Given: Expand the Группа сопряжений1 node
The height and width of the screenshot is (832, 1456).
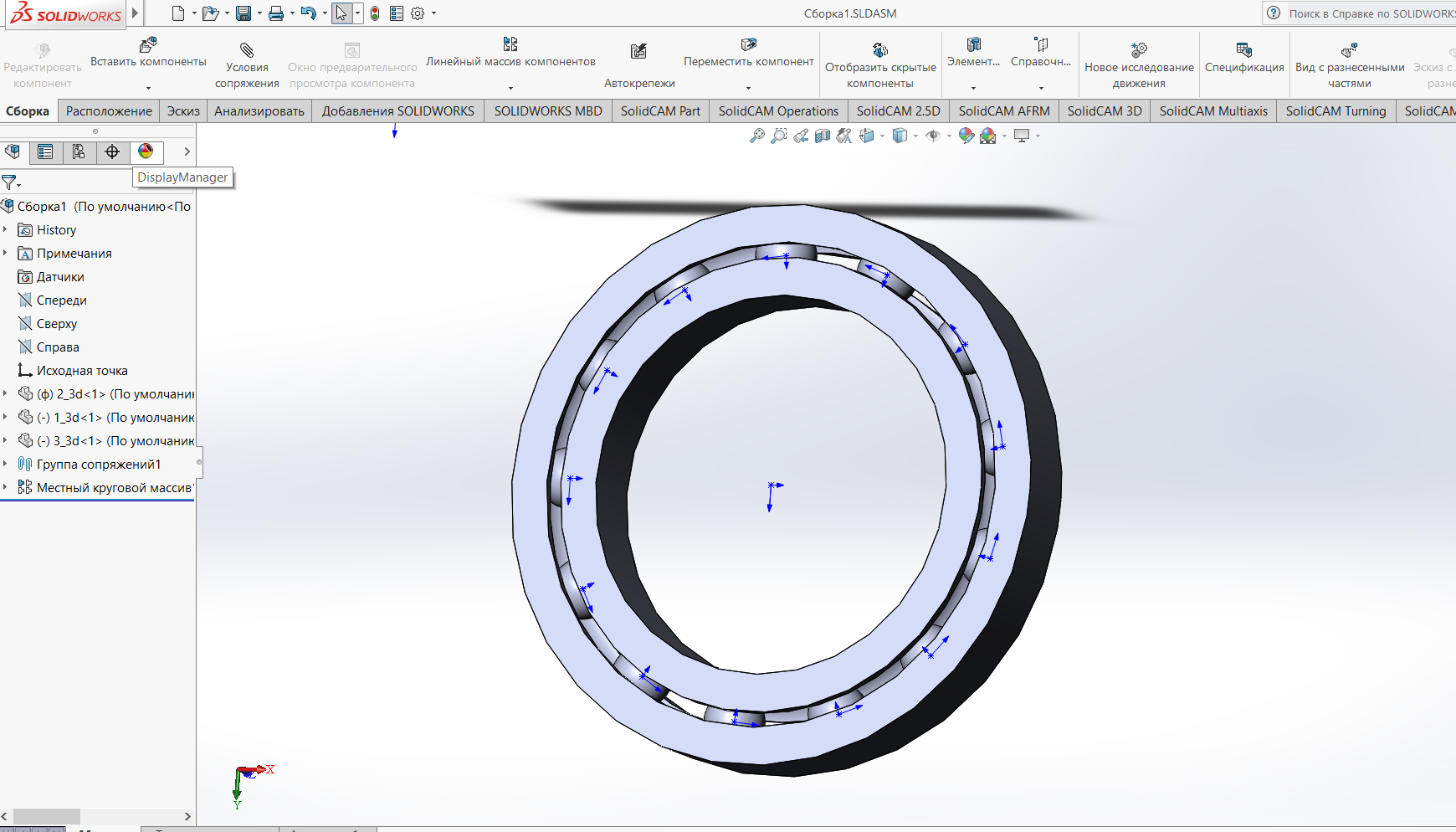Looking at the screenshot, I should [6, 464].
